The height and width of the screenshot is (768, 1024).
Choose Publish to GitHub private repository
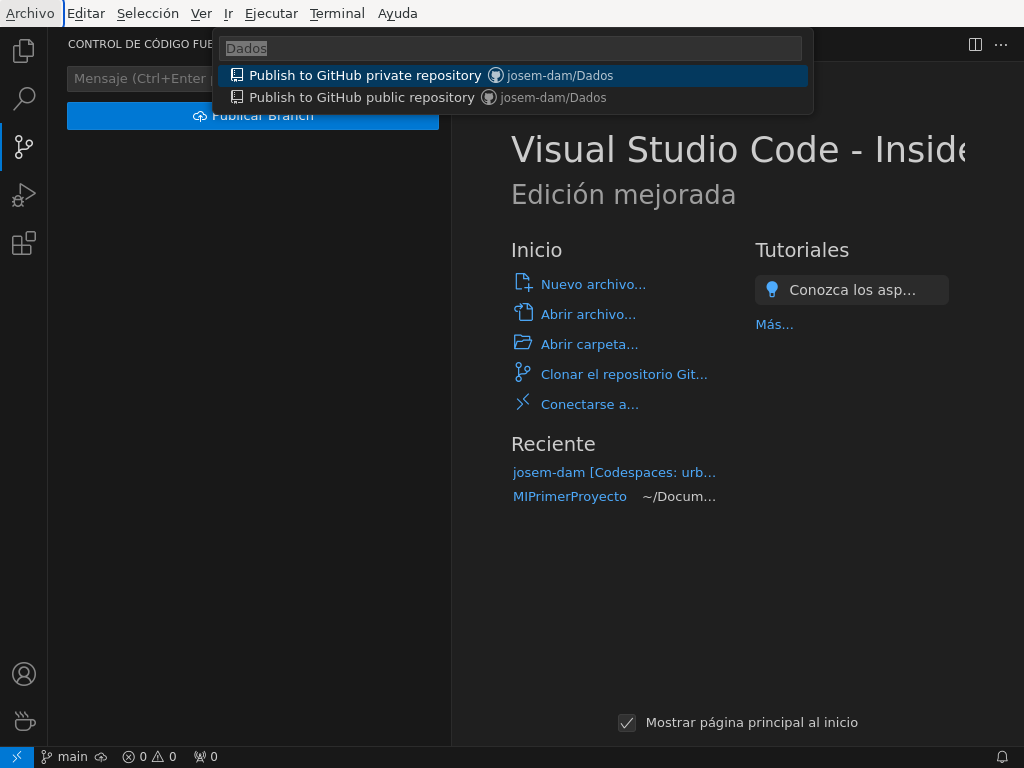click(x=513, y=76)
